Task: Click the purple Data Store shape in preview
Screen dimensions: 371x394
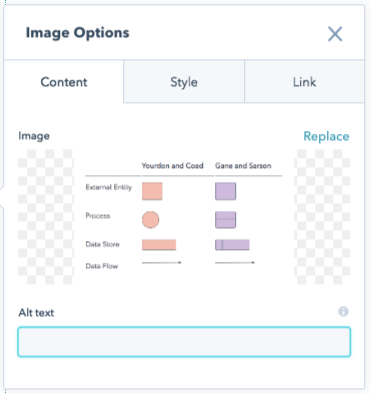Action: pyautogui.click(x=232, y=245)
